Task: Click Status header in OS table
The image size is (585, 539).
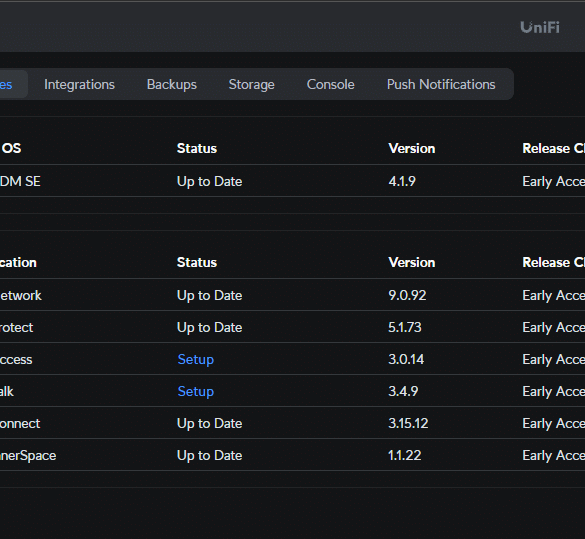Action: click(x=197, y=148)
